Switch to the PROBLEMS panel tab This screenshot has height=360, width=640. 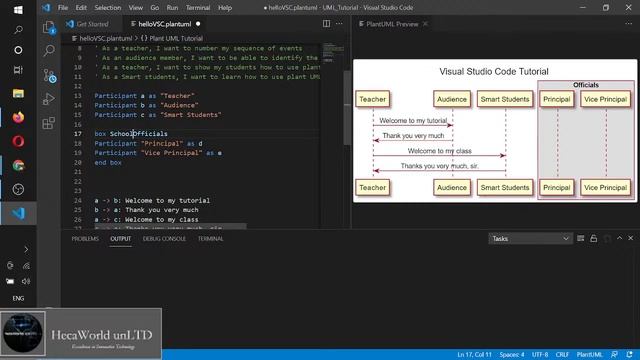[x=85, y=238]
